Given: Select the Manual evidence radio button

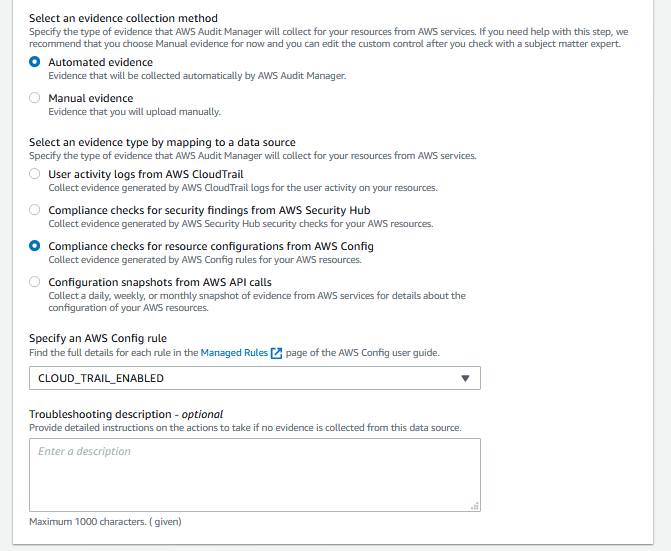Looking at the screenshot, I should (x=35, y=98).
